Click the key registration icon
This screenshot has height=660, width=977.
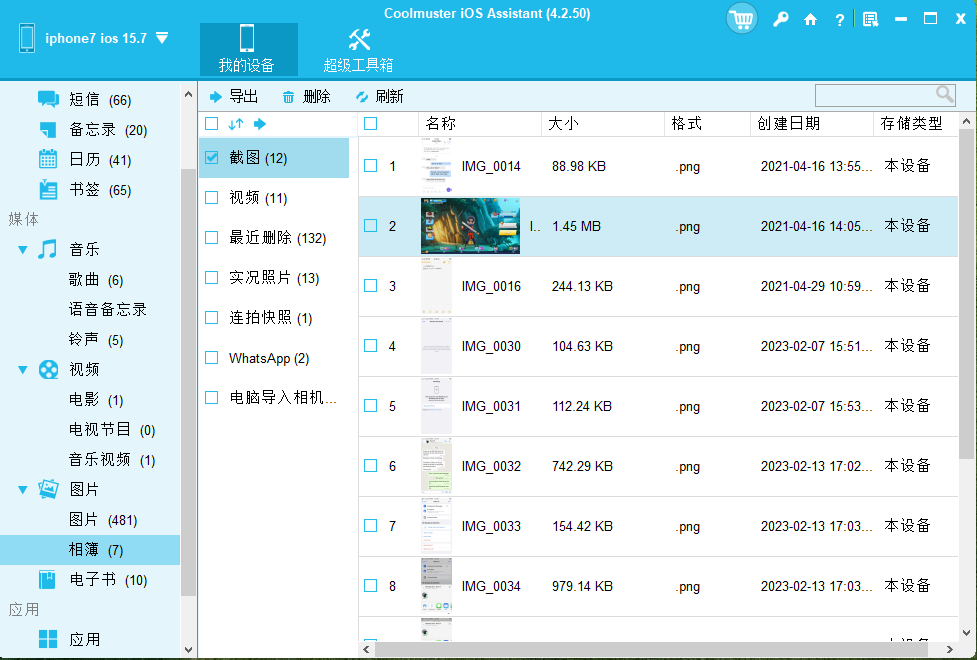781,19
